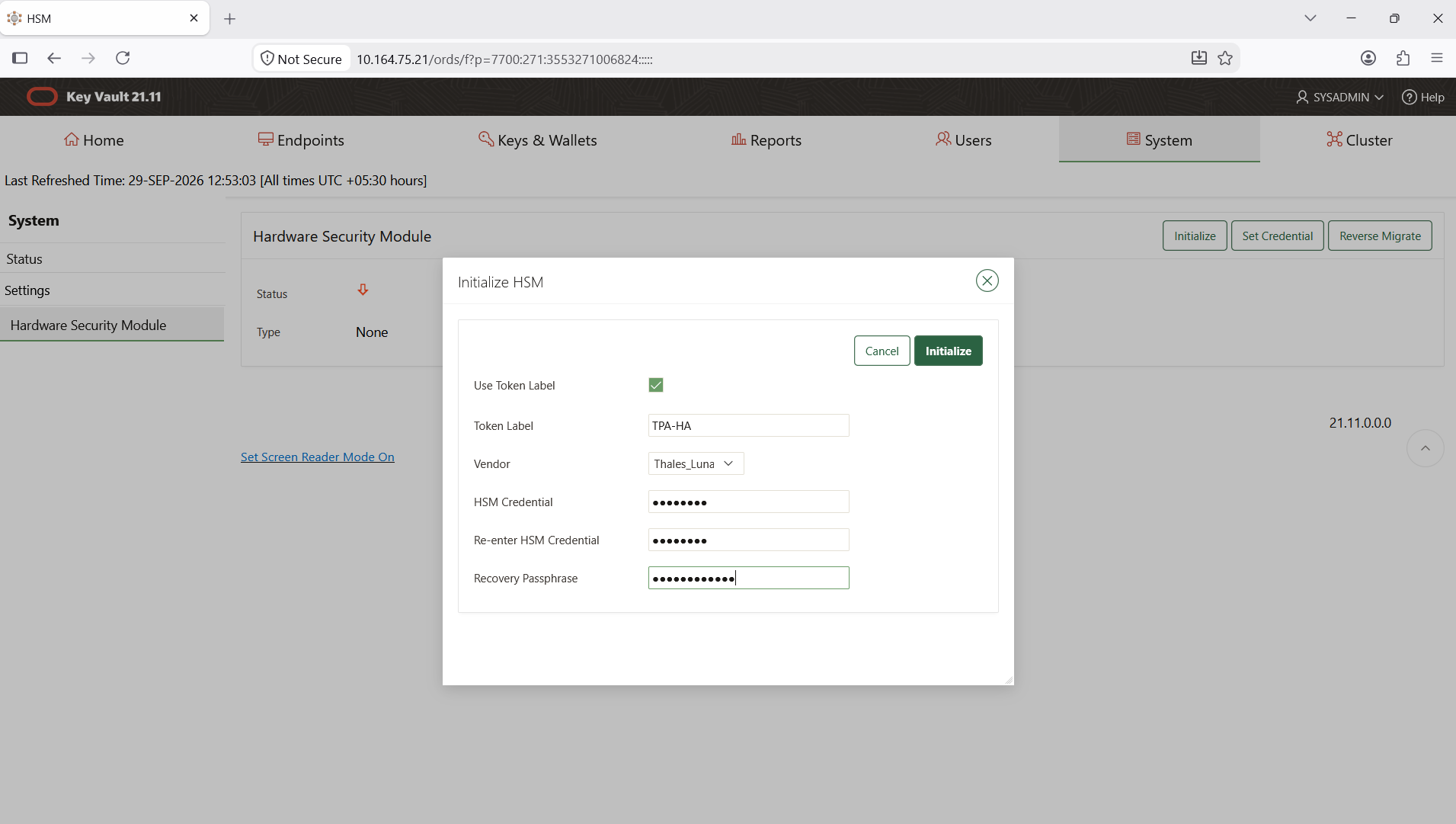Select the Users tab

964,139
